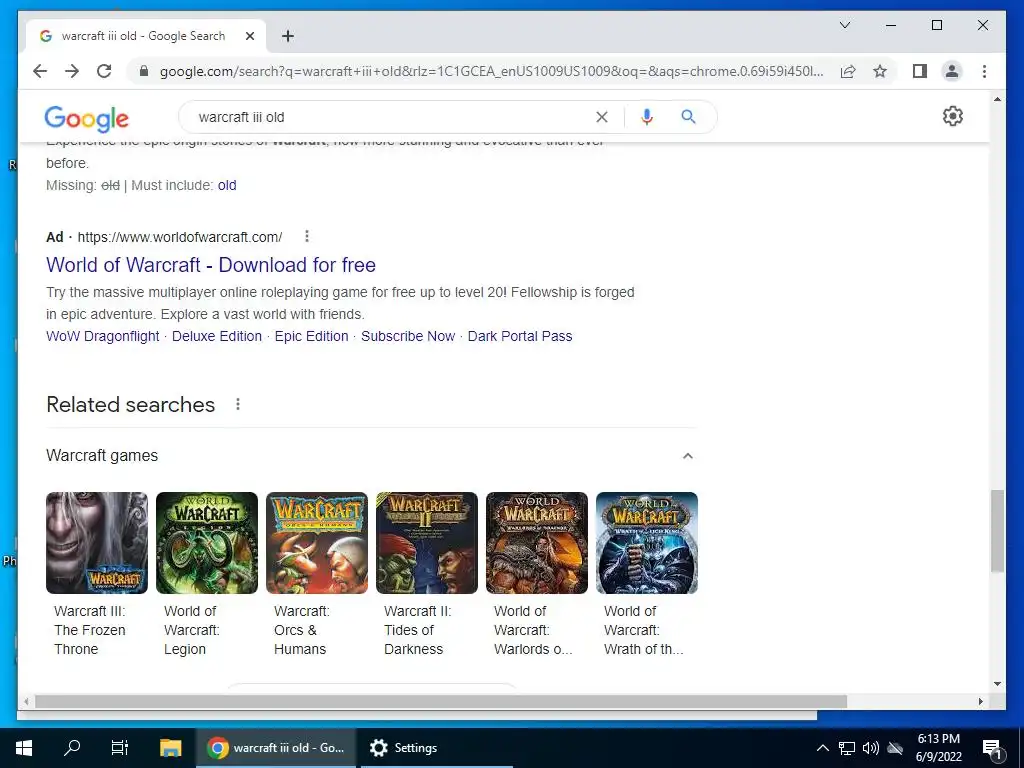Open the Epic Edition sitelink
The image size is (1024, 768).
click(x=312, y=336)
